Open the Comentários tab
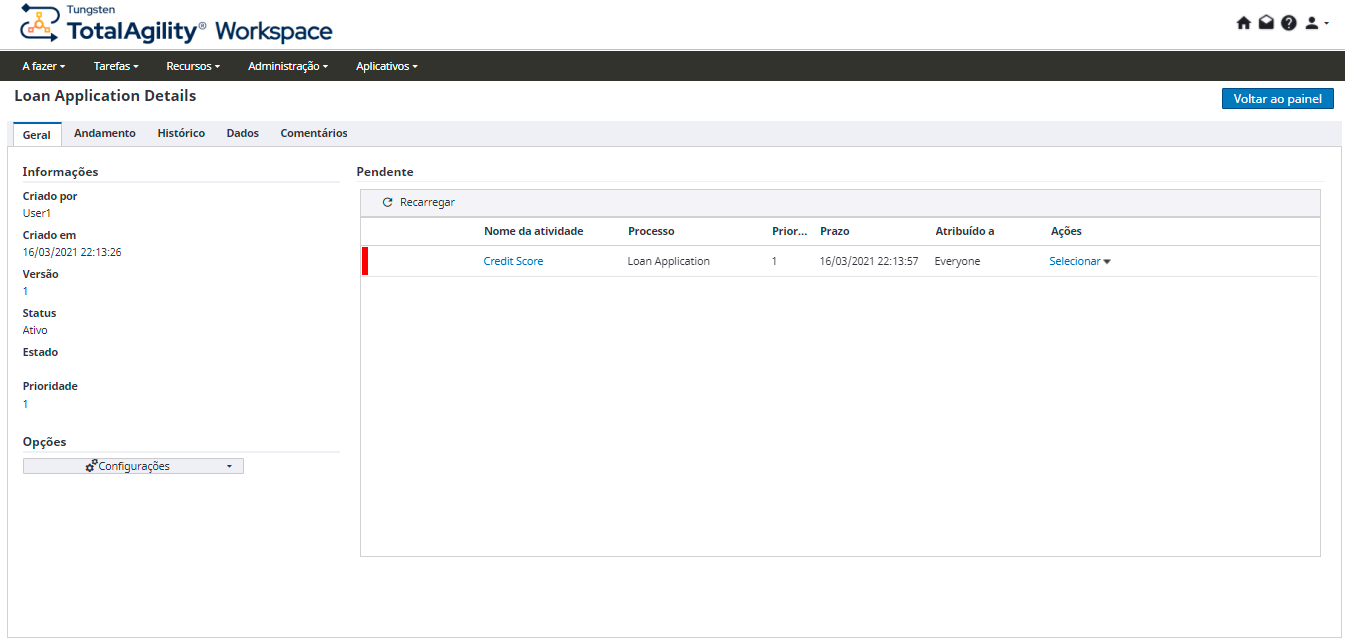This screenshot has height=640, width=1345. 313,134
